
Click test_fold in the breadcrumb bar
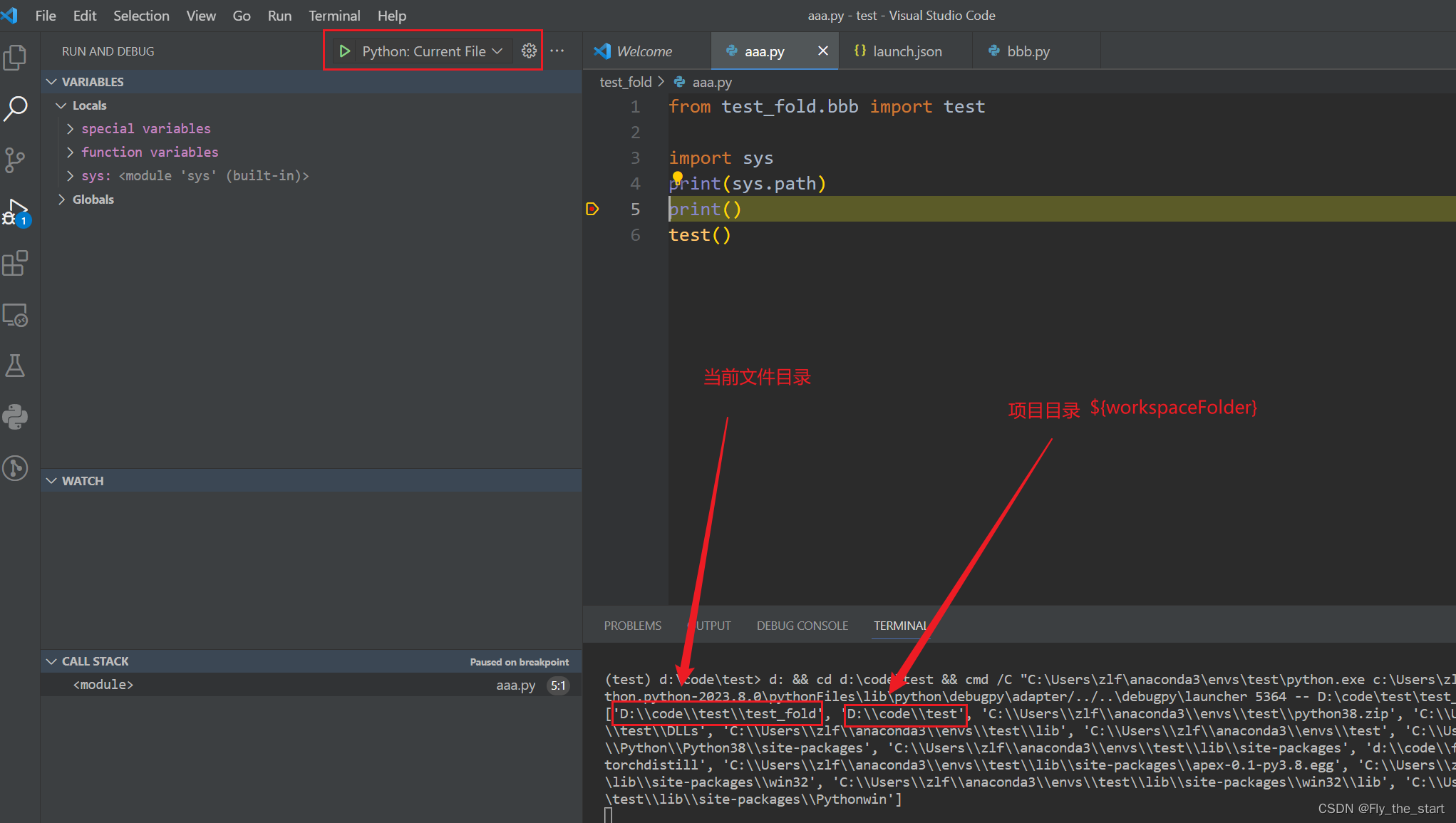pyautogui.click(x=625, y=81)
